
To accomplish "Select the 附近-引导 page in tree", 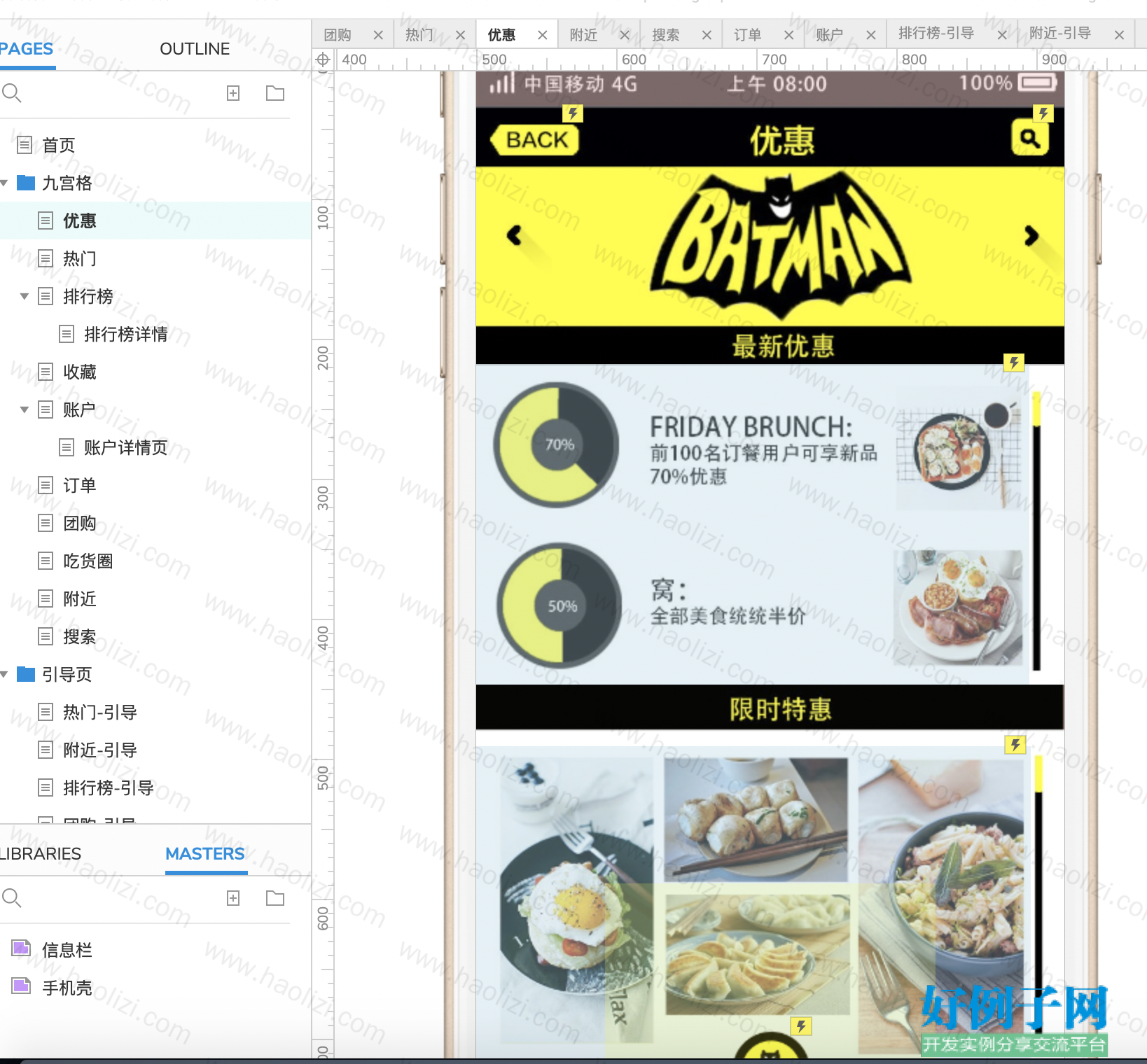I will [100, 750].
